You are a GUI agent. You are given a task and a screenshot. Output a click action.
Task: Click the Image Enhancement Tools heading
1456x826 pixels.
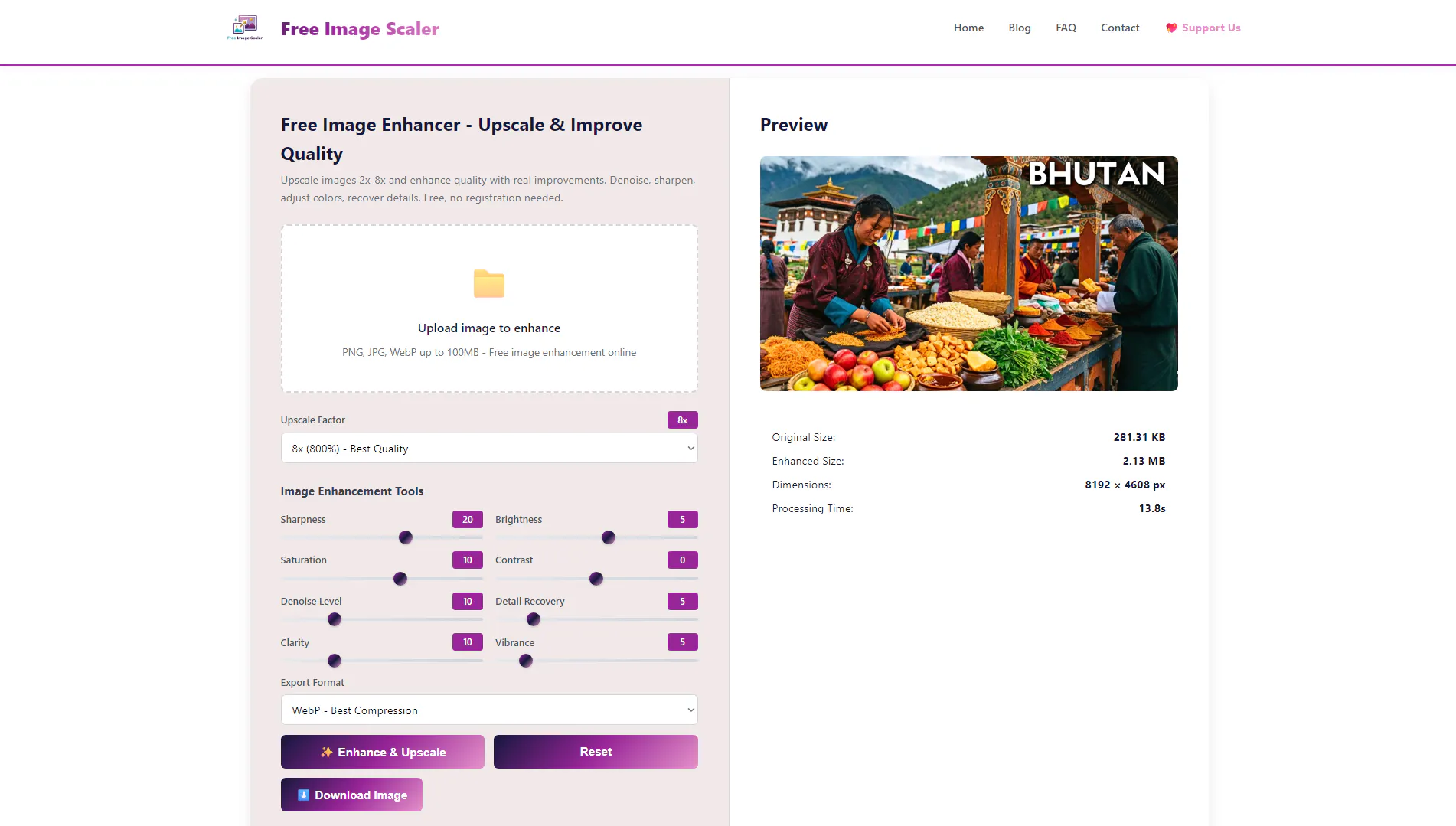(x=351, y=491)
